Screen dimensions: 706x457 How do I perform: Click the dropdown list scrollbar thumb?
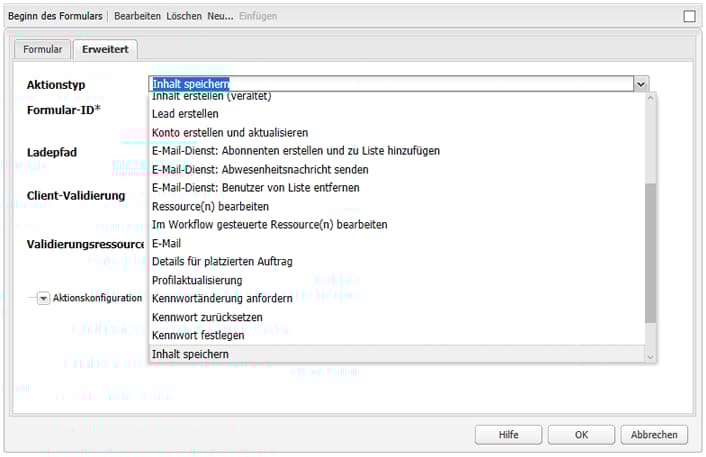650,253
